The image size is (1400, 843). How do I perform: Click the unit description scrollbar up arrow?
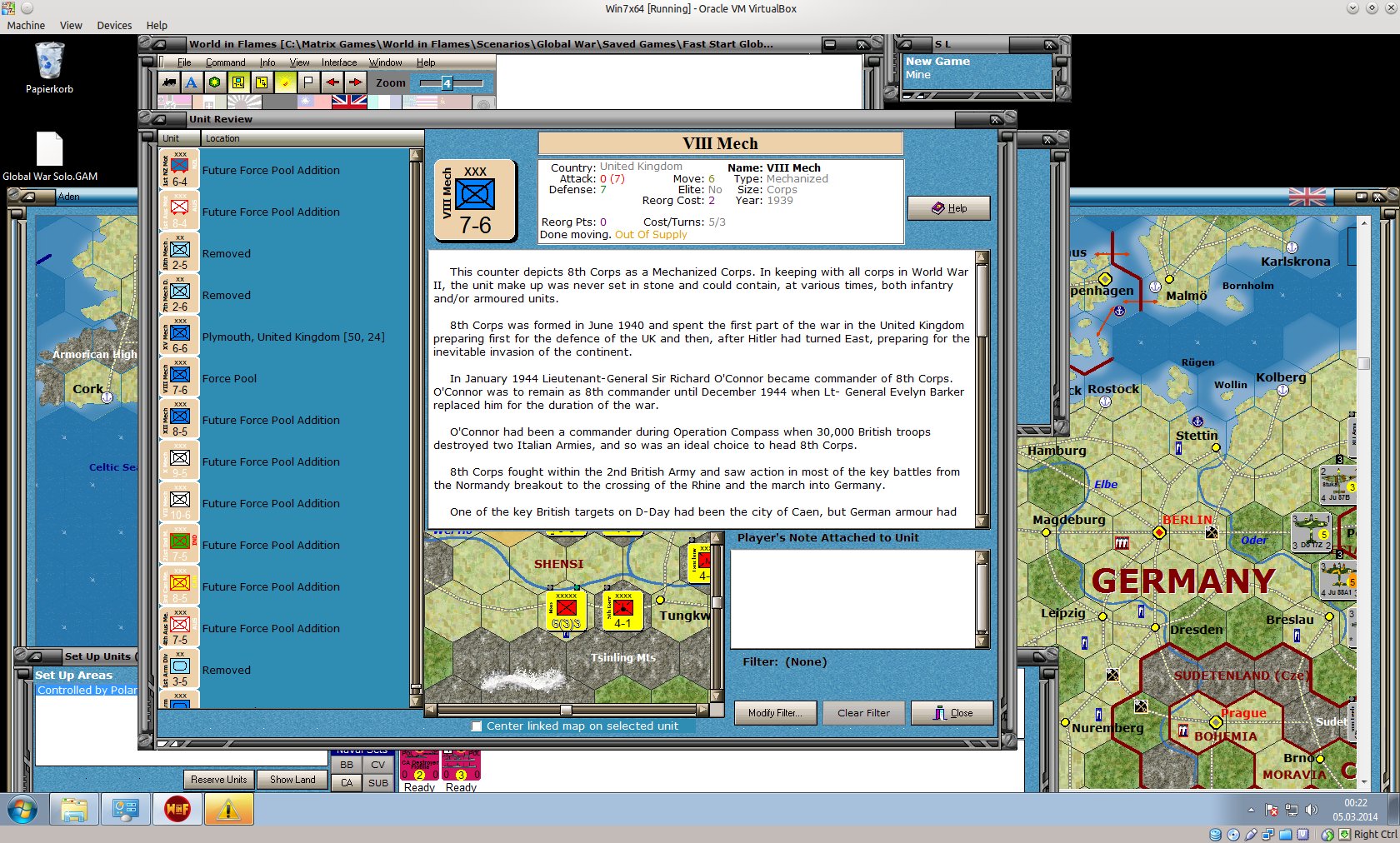[x=982, y=257]
